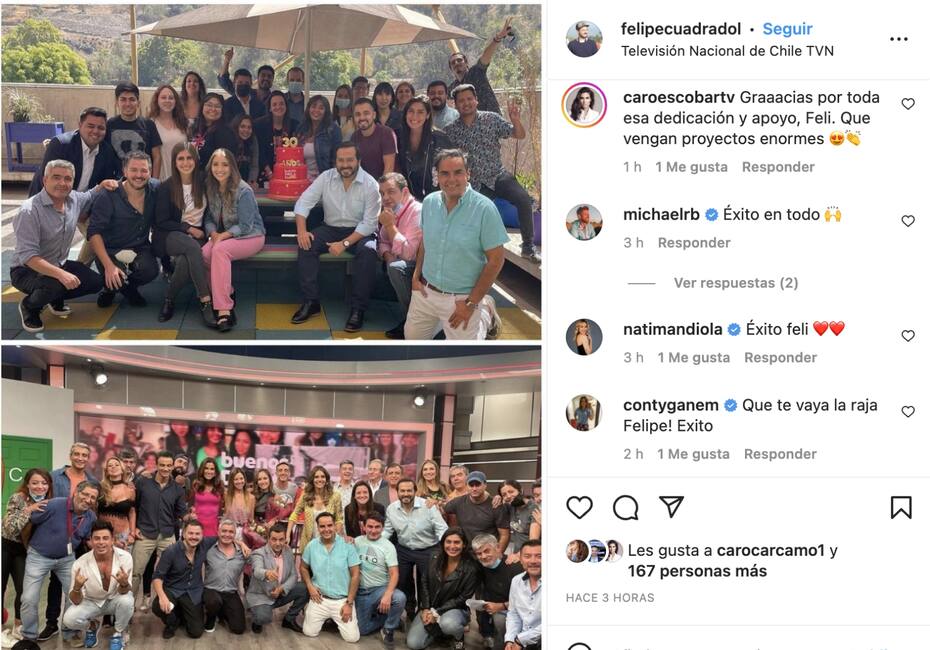Open felipecuadradol profile picture
The width and height of the screenshot is (930, 650).
click(584, 39)
